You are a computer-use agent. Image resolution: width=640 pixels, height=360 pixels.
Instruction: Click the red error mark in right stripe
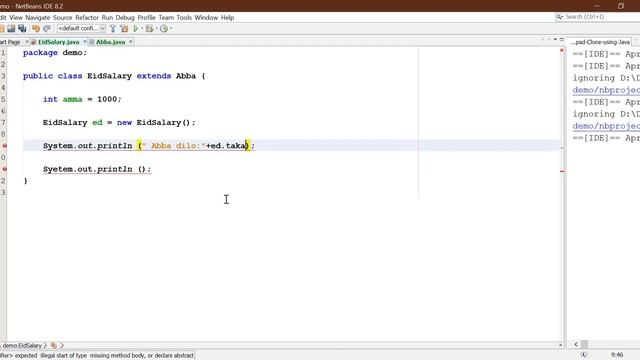coord(562,171)
